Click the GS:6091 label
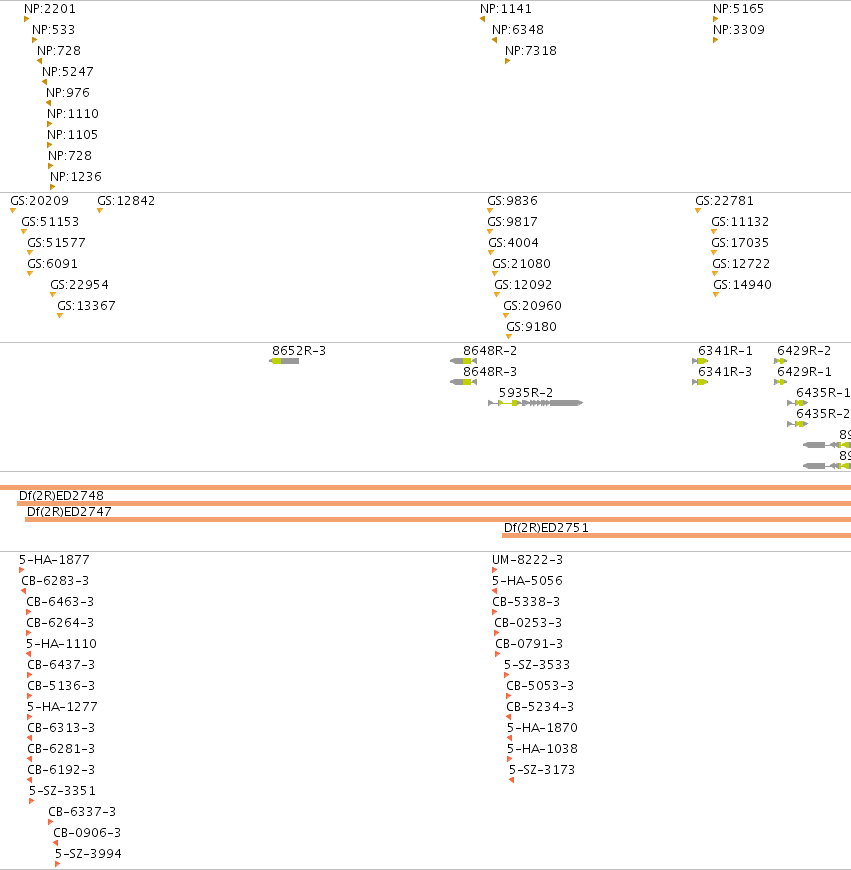 (x=53, y=264)
